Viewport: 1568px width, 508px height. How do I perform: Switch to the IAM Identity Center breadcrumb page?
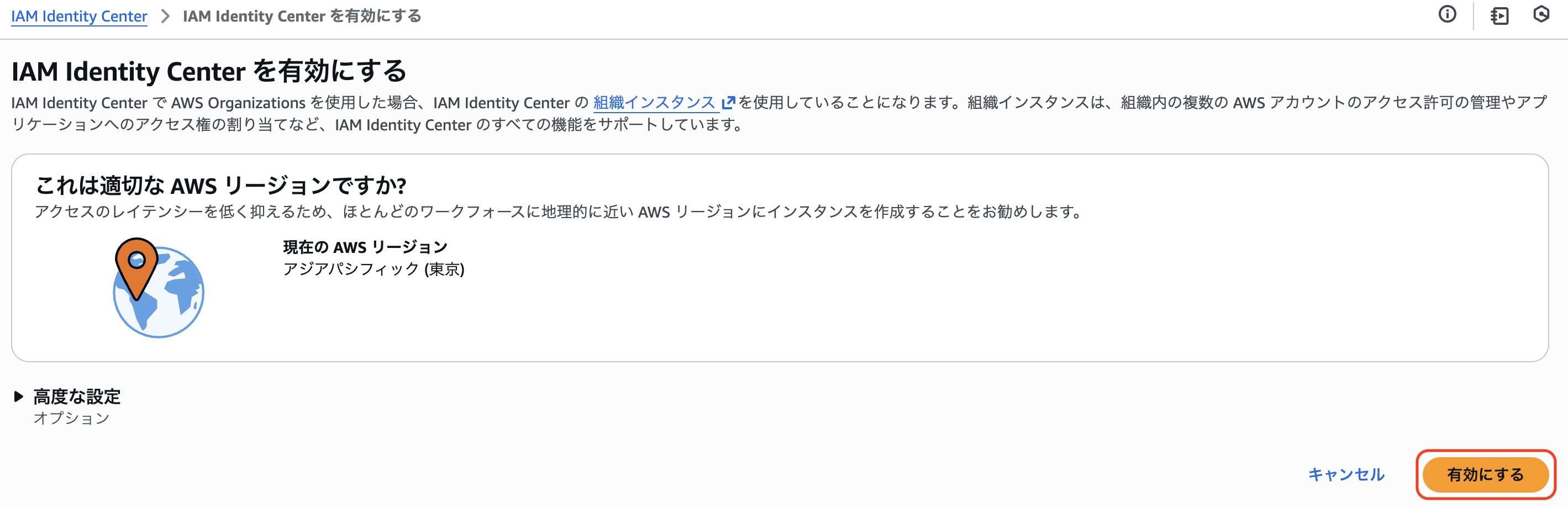pyautogui.click(x=78, y=17)
